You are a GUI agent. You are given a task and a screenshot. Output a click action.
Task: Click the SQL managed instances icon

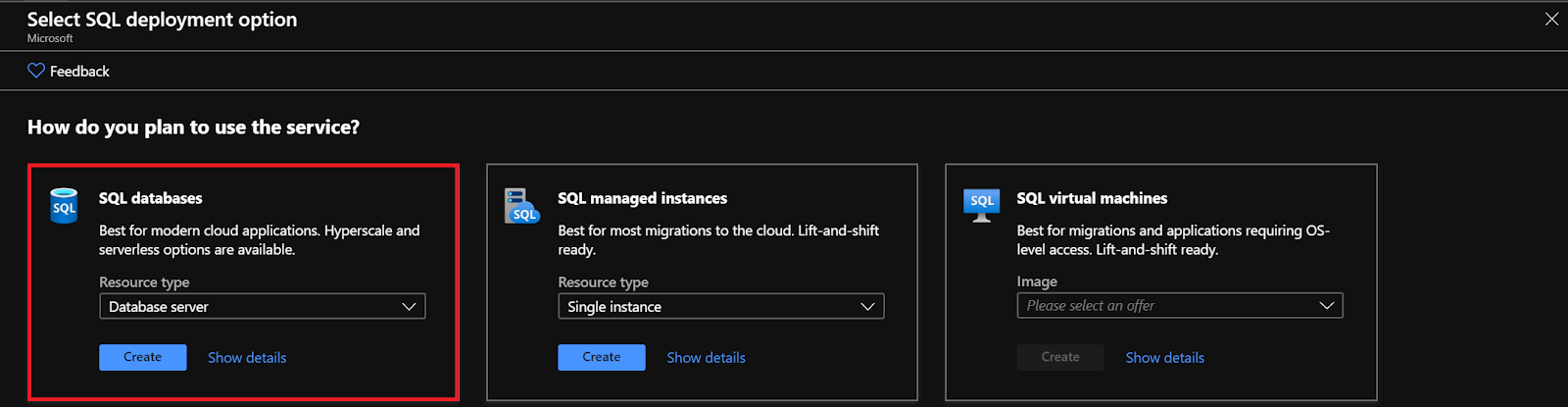tap(521, 206)
